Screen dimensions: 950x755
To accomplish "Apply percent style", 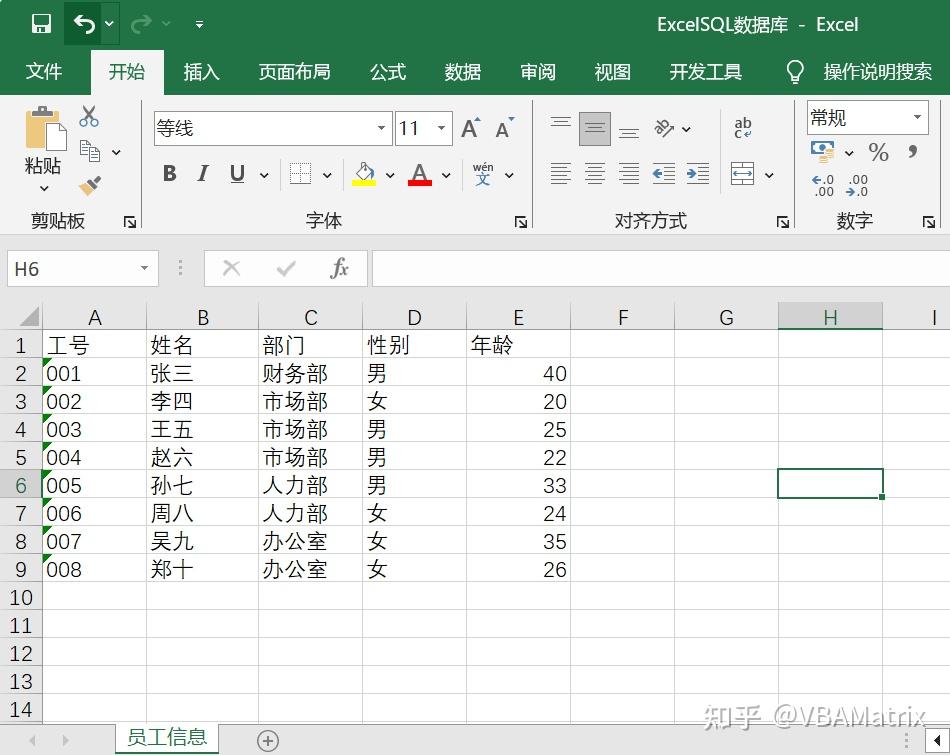I will tap(879, 151).
